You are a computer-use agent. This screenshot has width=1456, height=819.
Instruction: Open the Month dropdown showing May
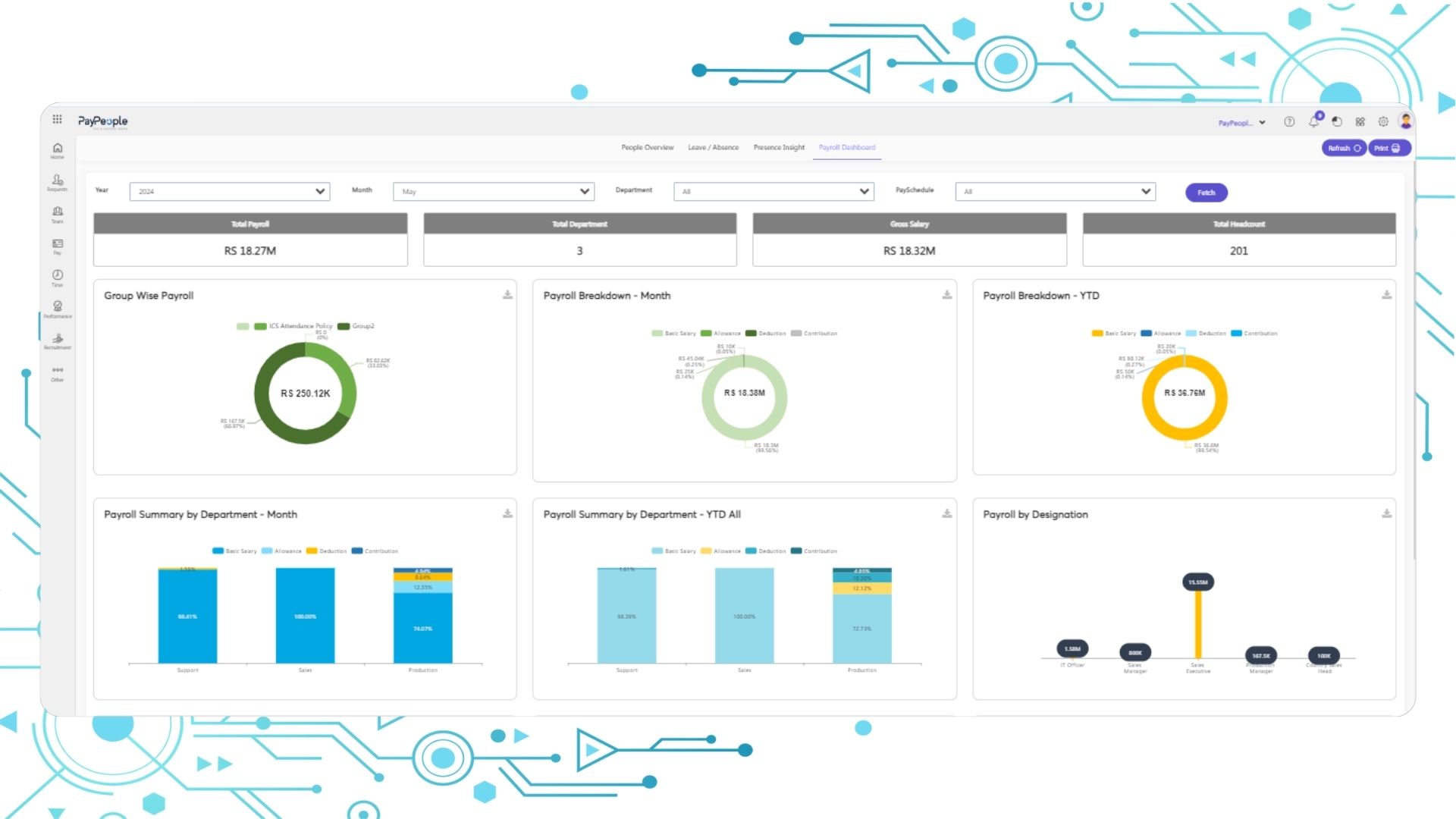pyautogui.click(x=494, y=192)
